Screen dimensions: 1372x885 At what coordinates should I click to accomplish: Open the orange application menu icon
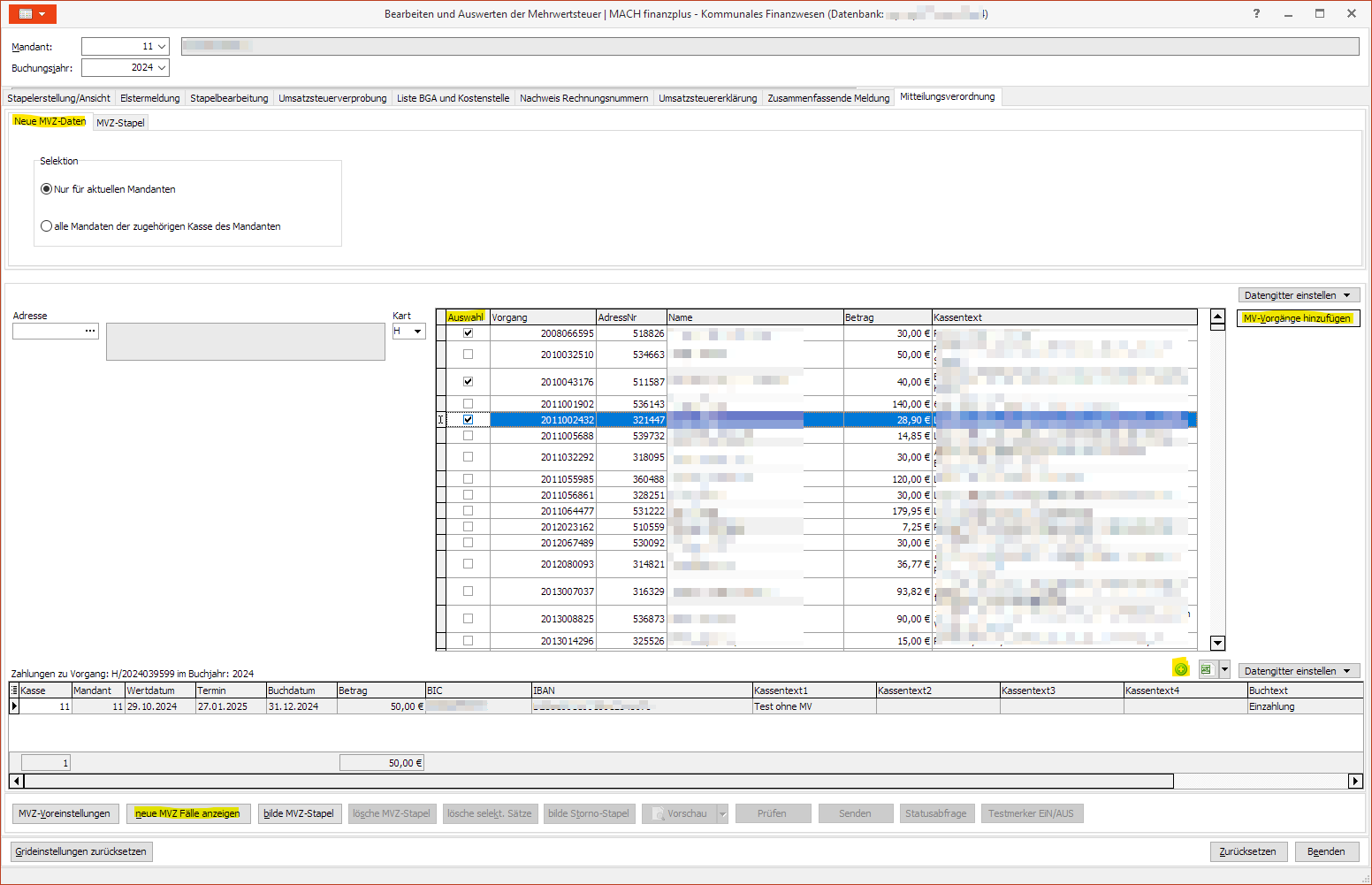coord(33,14)
